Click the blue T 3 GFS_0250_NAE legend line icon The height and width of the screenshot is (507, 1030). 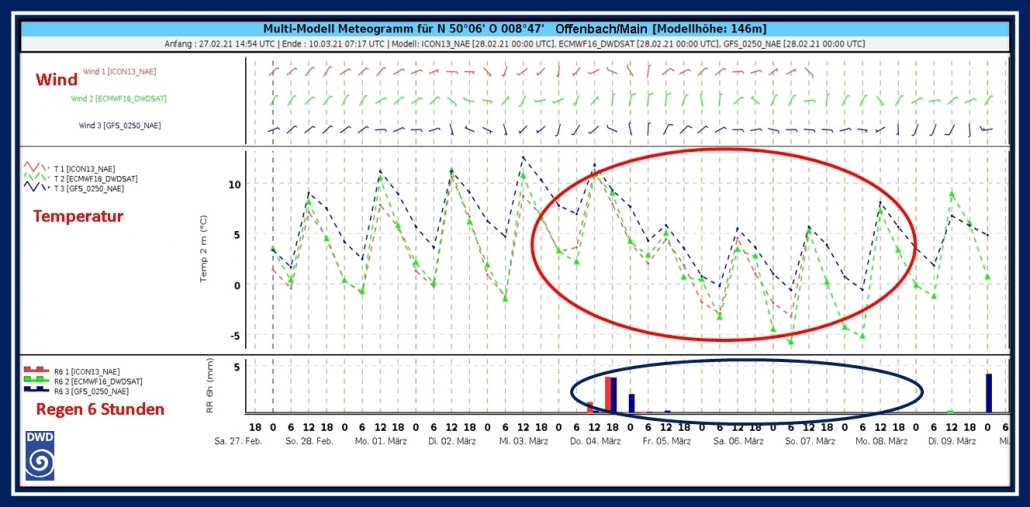pos(37,188)
